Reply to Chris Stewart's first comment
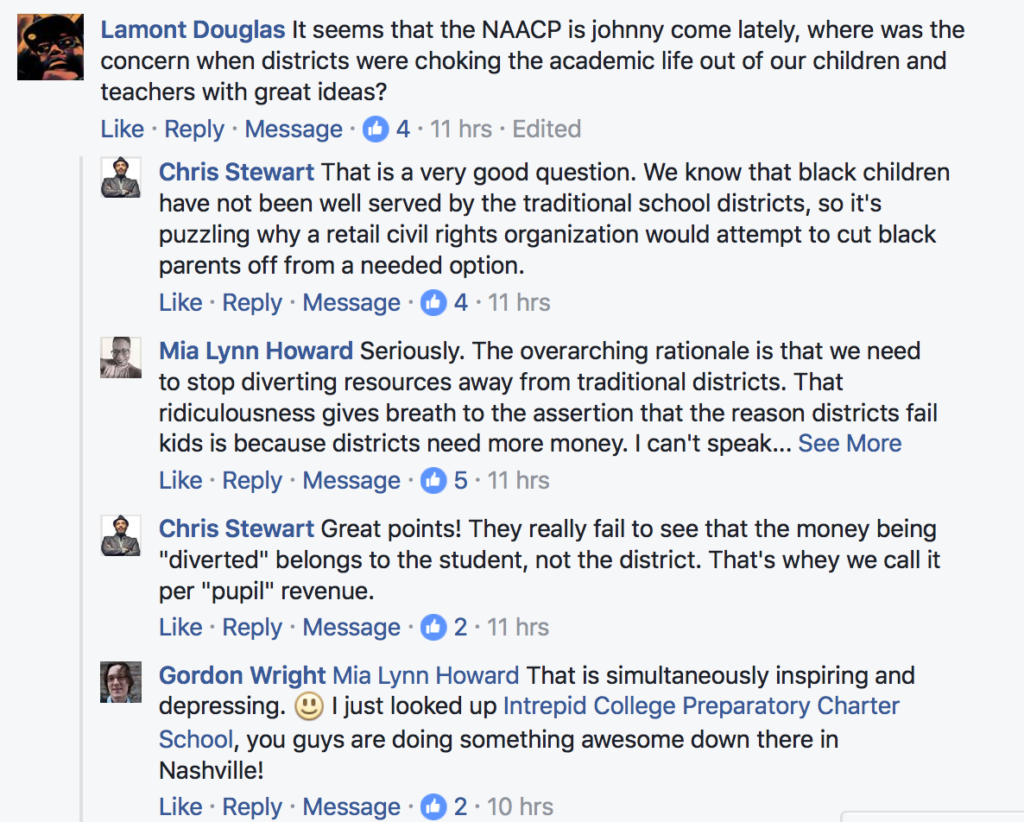Screen dimensions: 1024x822 pyautogui.click(x=252, y=302)
